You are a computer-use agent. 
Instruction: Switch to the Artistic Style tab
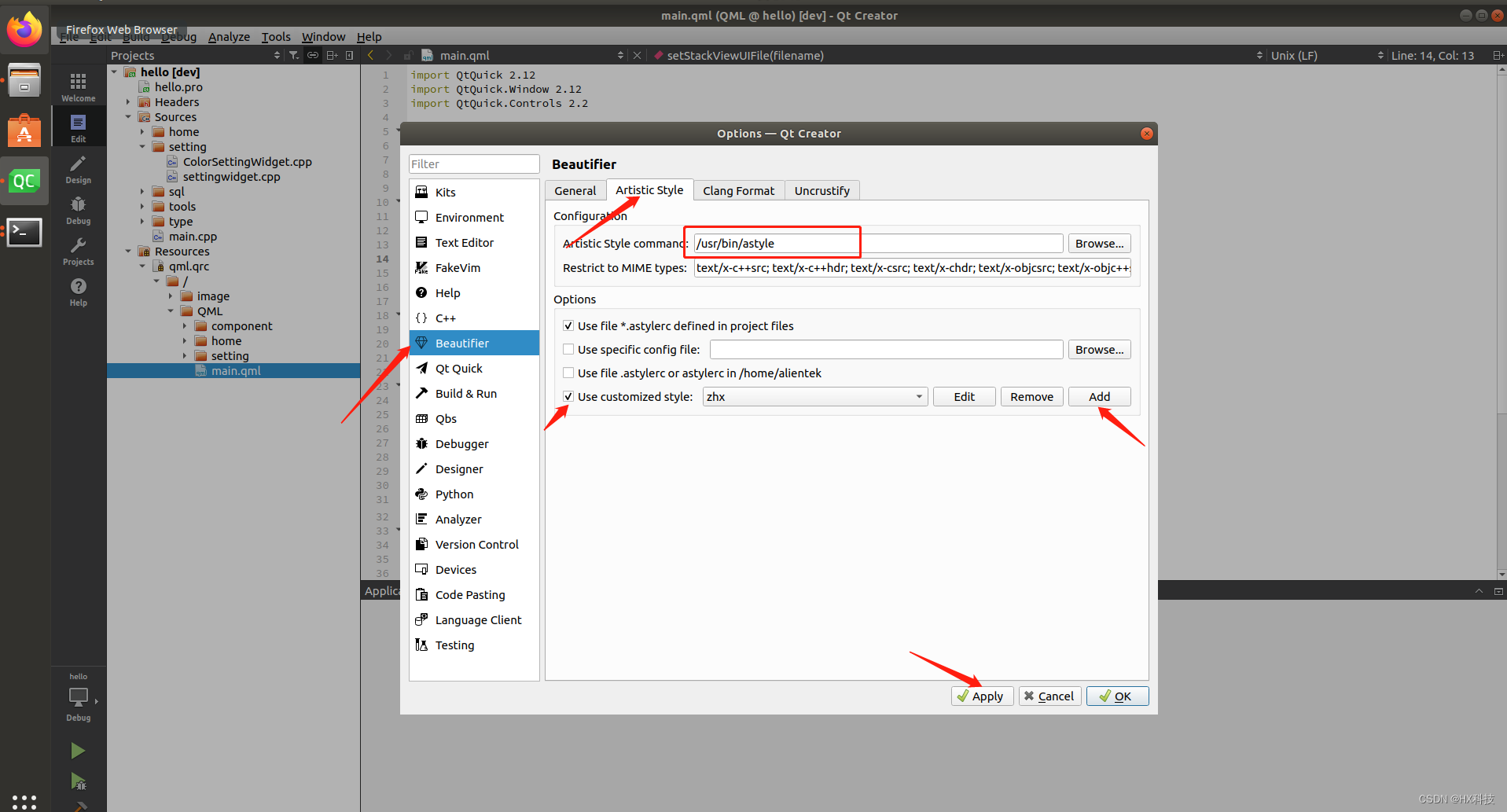[x=649, y=189]
